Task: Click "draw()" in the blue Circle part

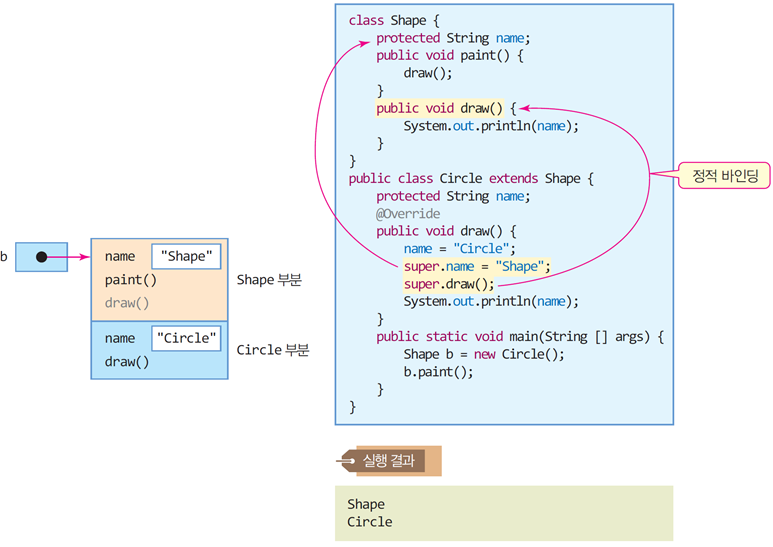Action: (x=127, y=362)
